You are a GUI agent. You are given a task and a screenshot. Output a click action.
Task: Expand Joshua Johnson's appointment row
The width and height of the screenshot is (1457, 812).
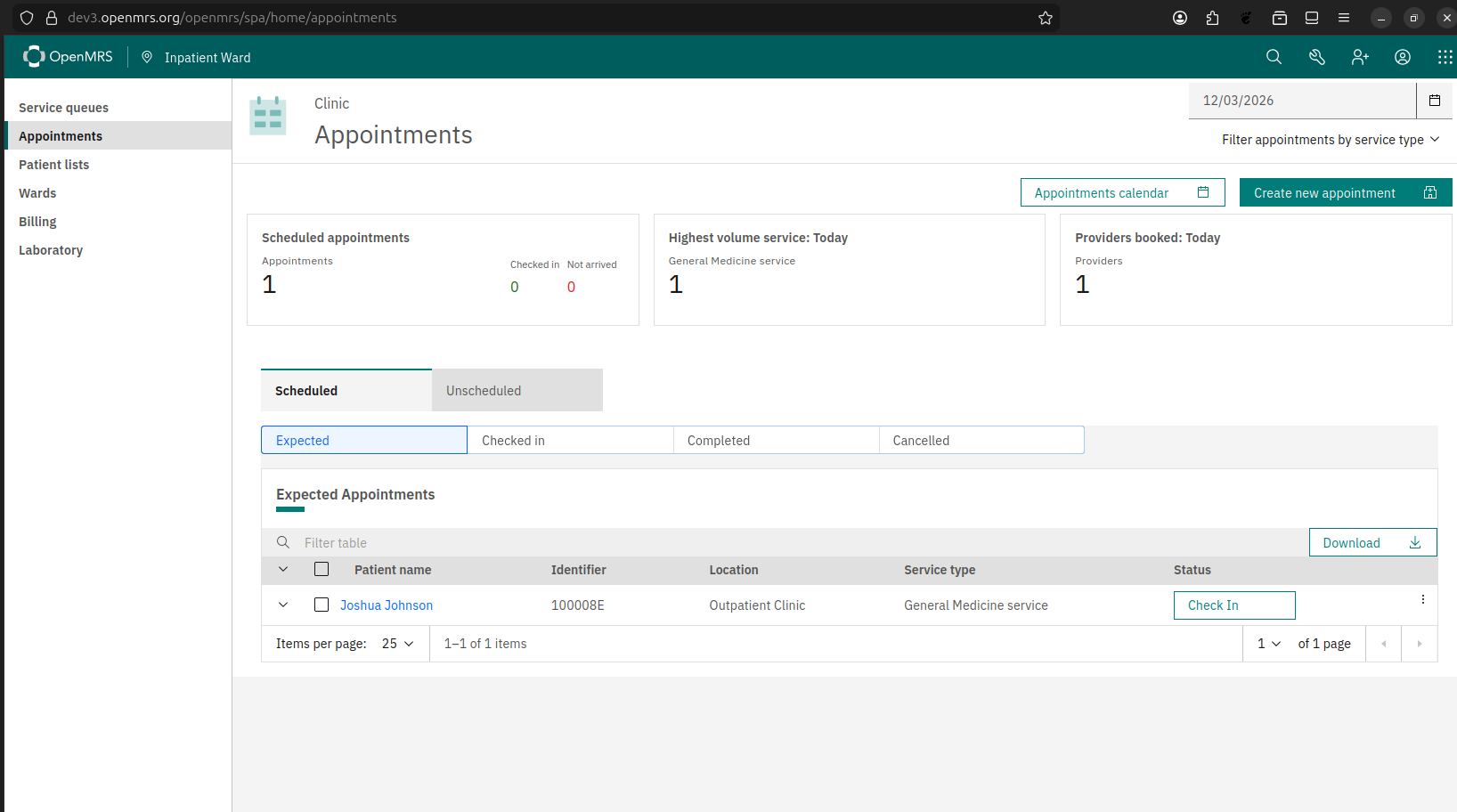pos(283,605)
